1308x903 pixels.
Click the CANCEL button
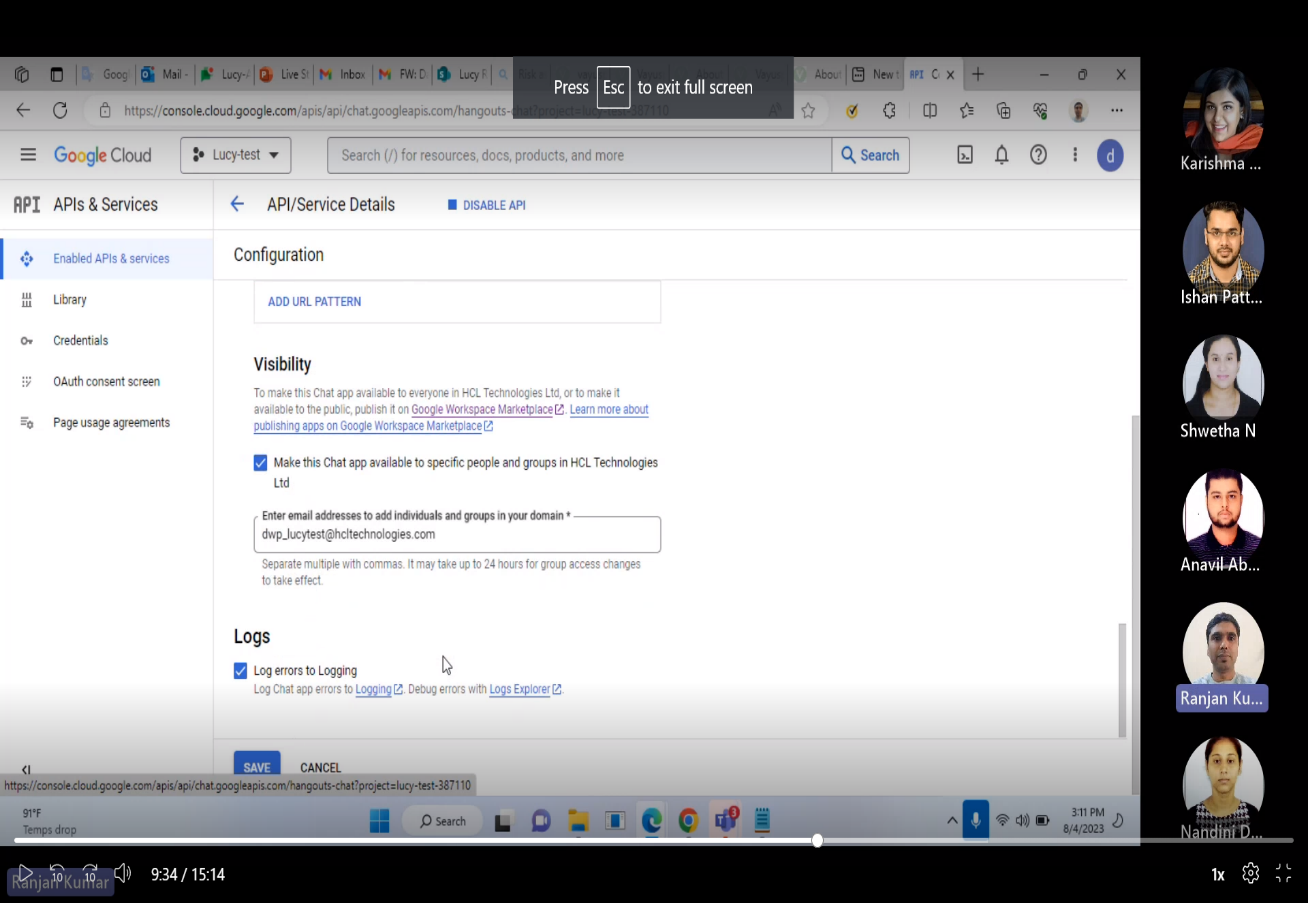(321, 768)
